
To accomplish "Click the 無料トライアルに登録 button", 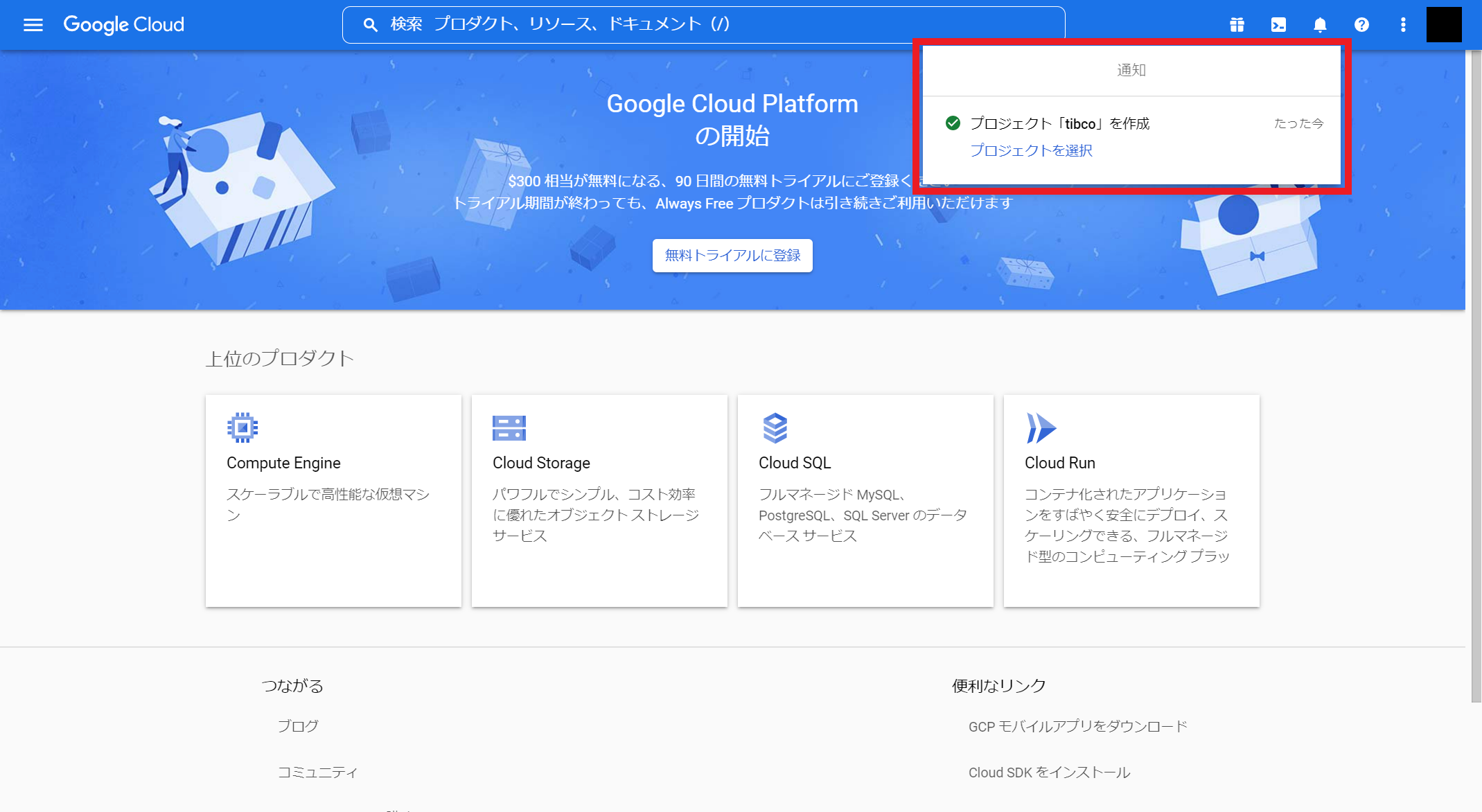I will click(732, 256).
